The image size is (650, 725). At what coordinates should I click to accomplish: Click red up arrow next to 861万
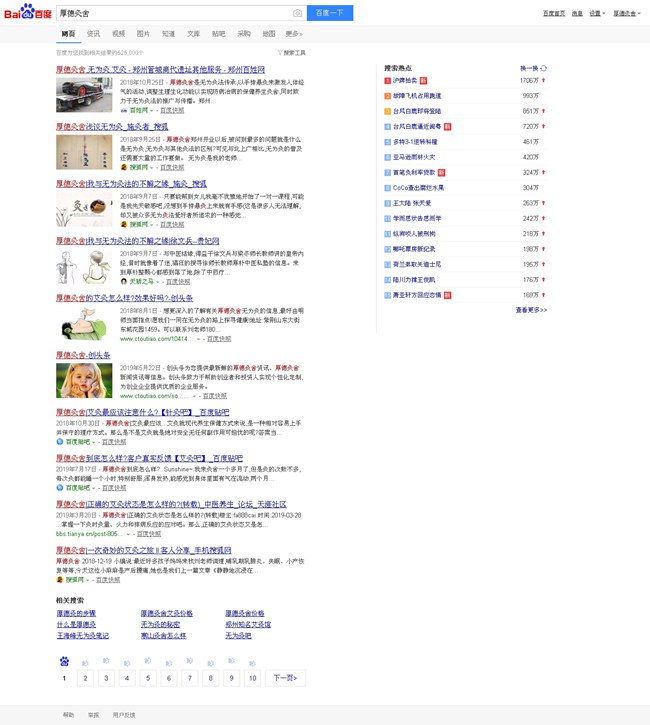(x=544, y=111)
